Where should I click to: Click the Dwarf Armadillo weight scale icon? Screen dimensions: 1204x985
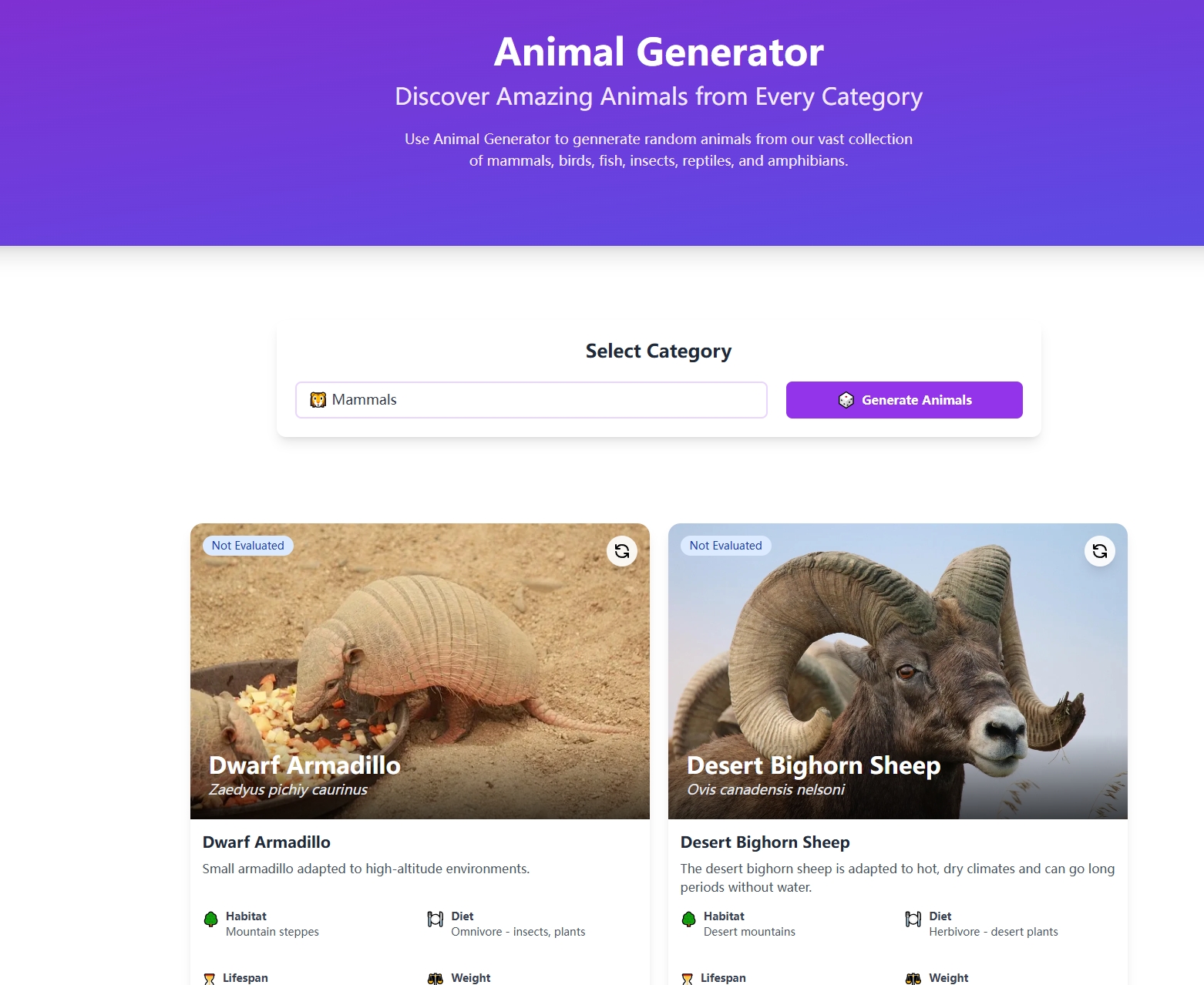[x=436, y=979]
